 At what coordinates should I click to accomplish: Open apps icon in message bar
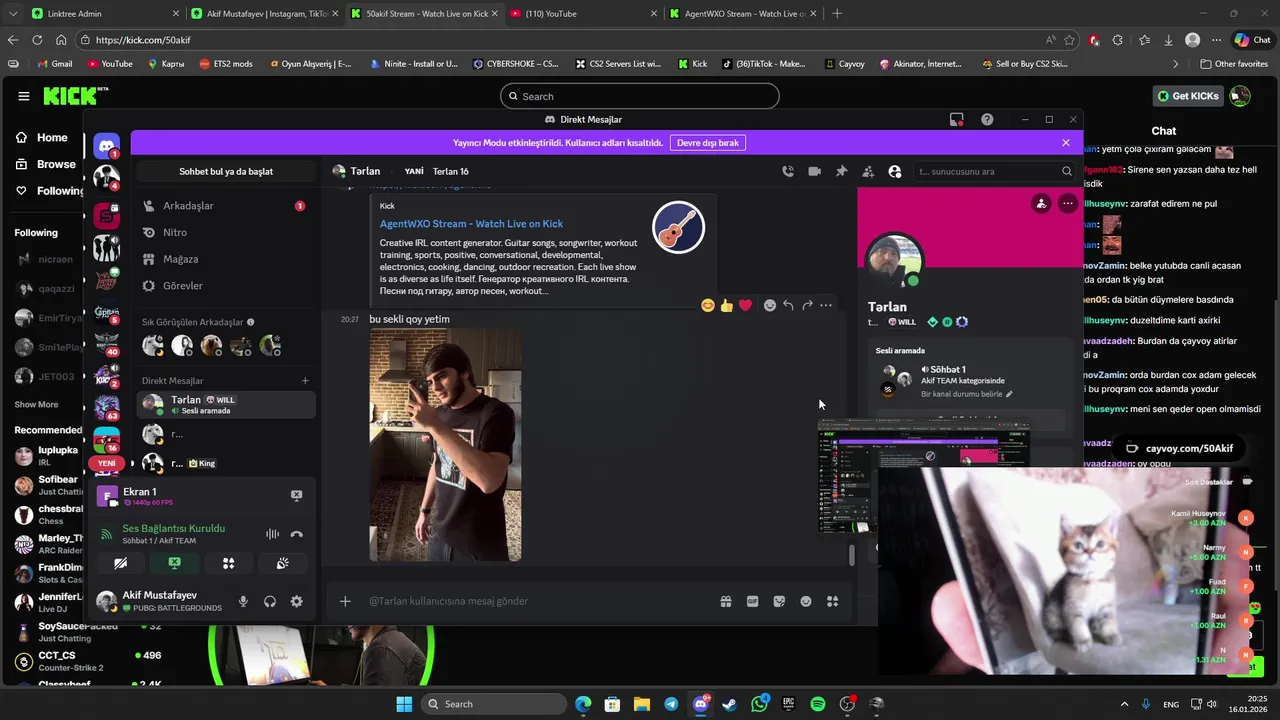coord(832,601)
